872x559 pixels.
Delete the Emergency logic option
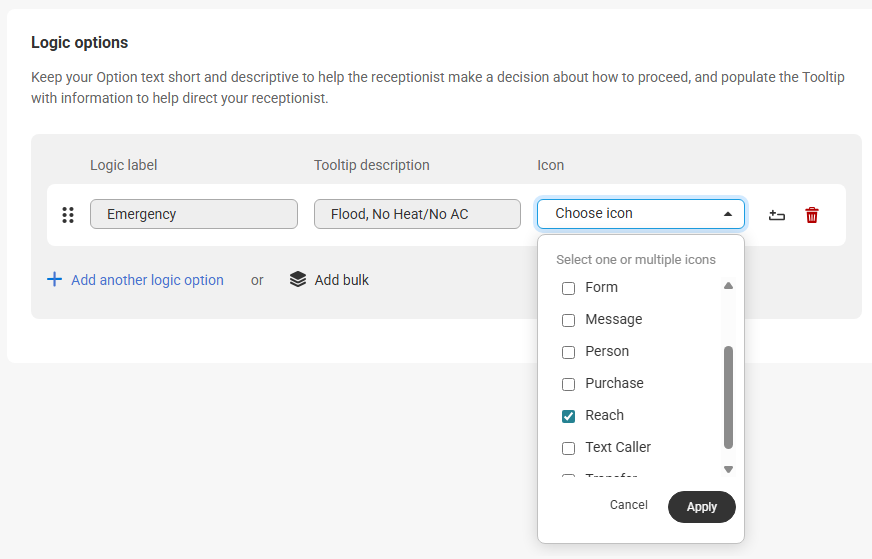tap(812, 215)
